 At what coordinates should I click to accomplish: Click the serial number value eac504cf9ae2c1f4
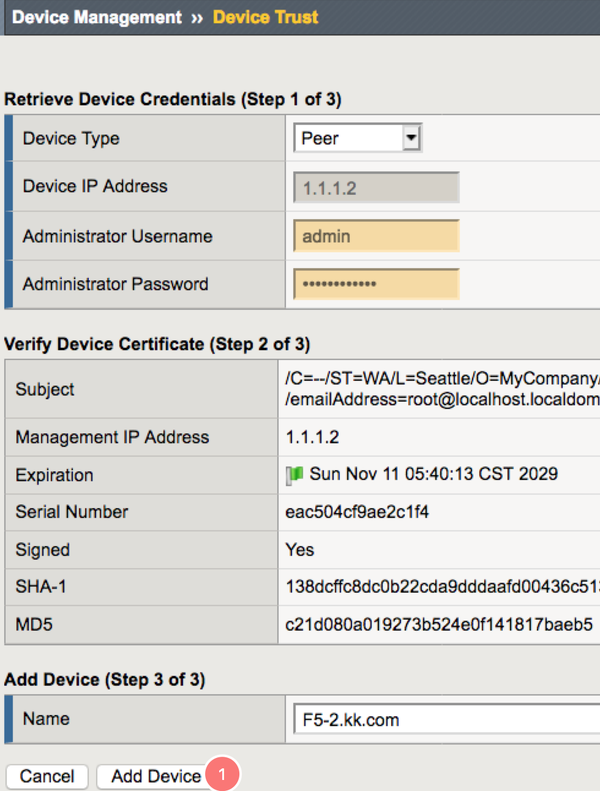[357, 512]
